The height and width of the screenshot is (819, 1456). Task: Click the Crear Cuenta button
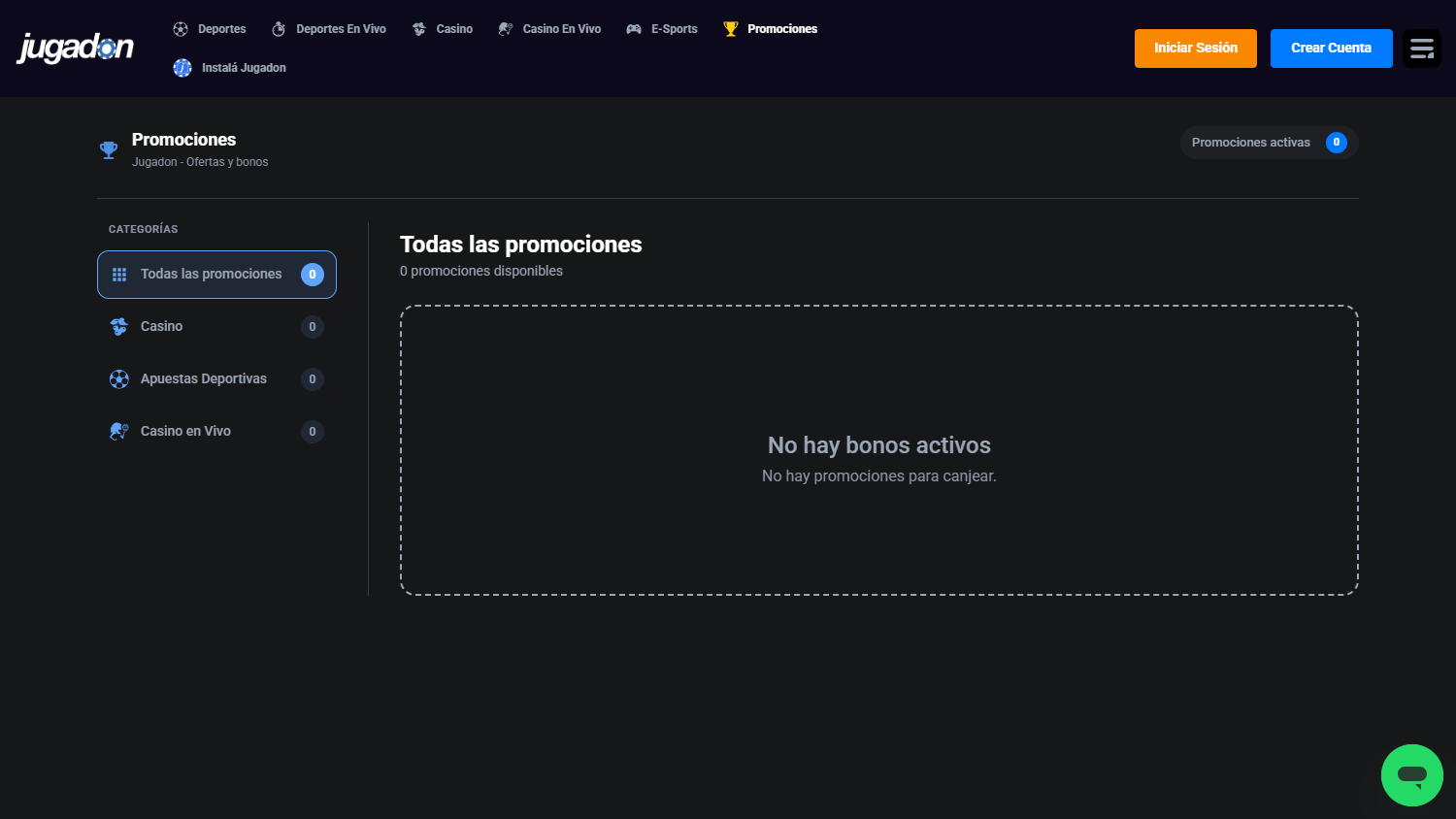[x=1332, y=49]
